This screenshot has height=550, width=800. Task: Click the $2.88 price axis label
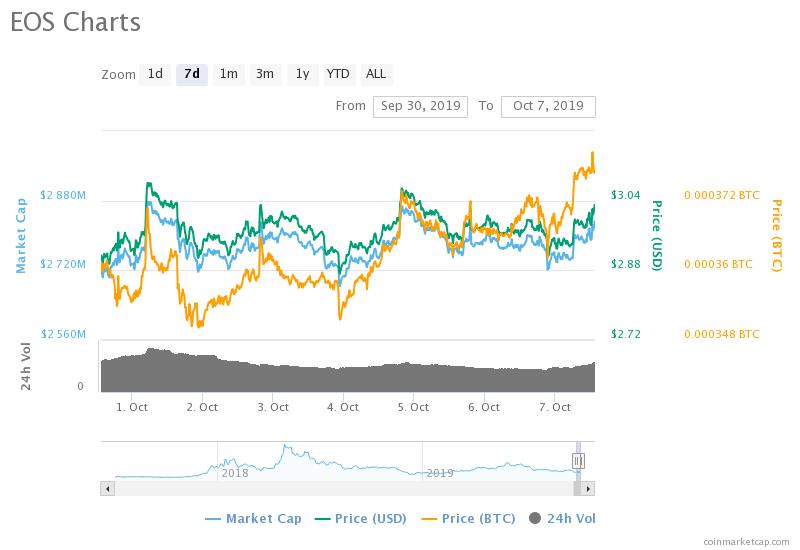pos(626,264)
